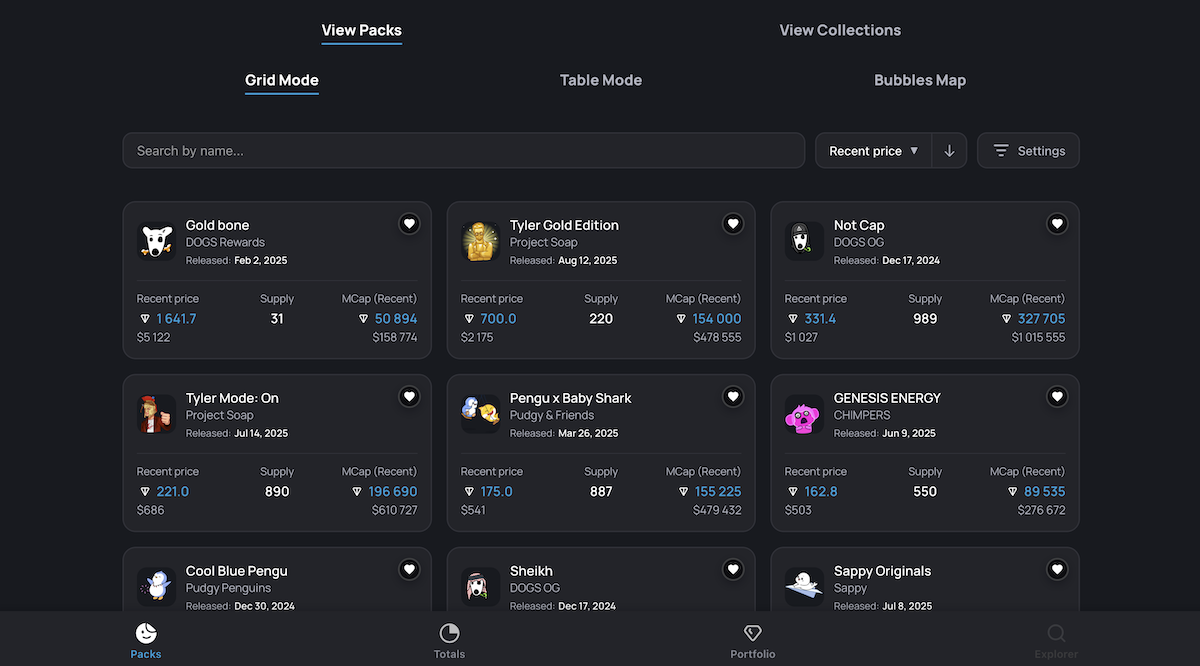
Task: Select Bubbles Map tab
Action: [x=920, y=80]
